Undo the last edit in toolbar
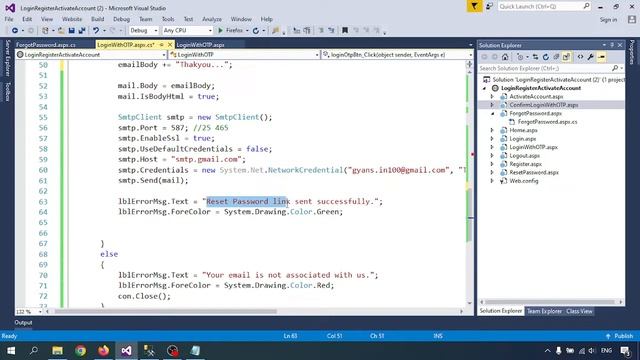Screen dimensions: 640x360 tap(96, 31)
